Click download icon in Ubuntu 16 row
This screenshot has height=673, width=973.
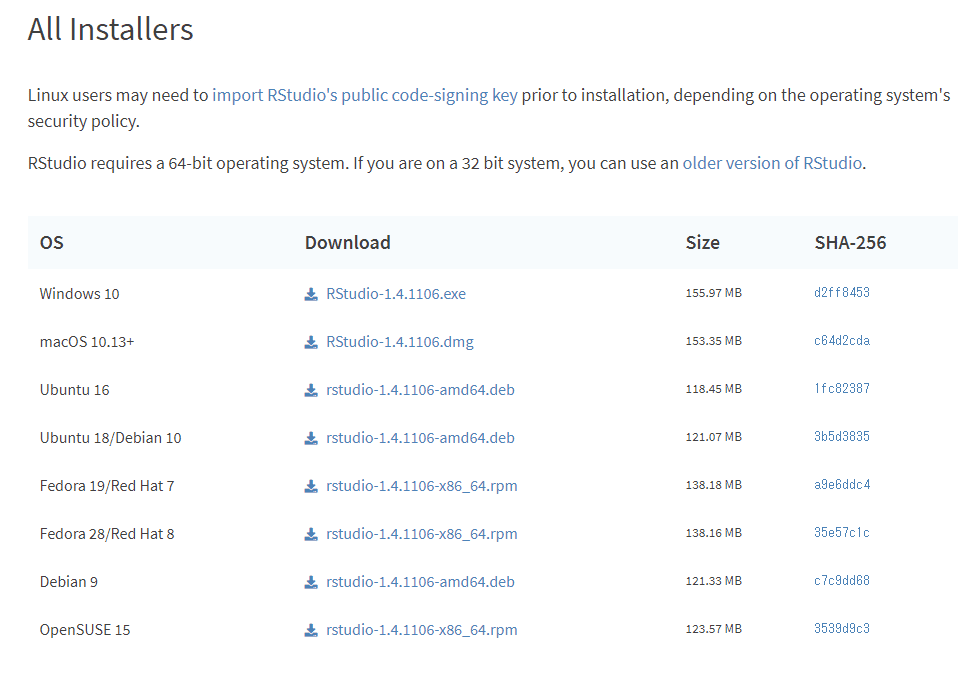pyautogui.click(x=311, y=390)
